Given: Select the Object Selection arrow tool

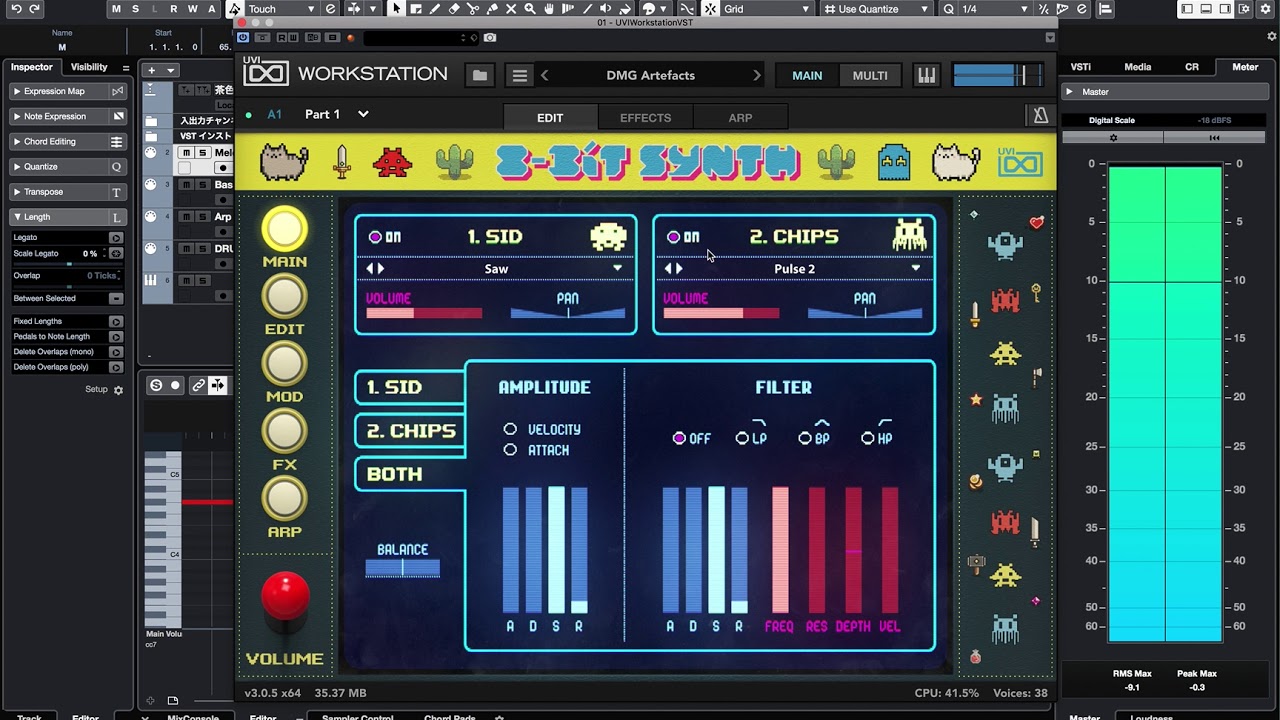Looking at the screenshot, I should (x=396, y=9).
